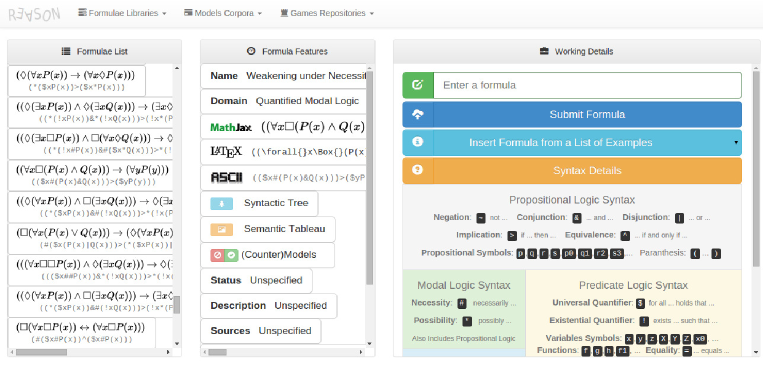763x365 pixels.
Task: Click the REASON logo
Action: [34, 14]
